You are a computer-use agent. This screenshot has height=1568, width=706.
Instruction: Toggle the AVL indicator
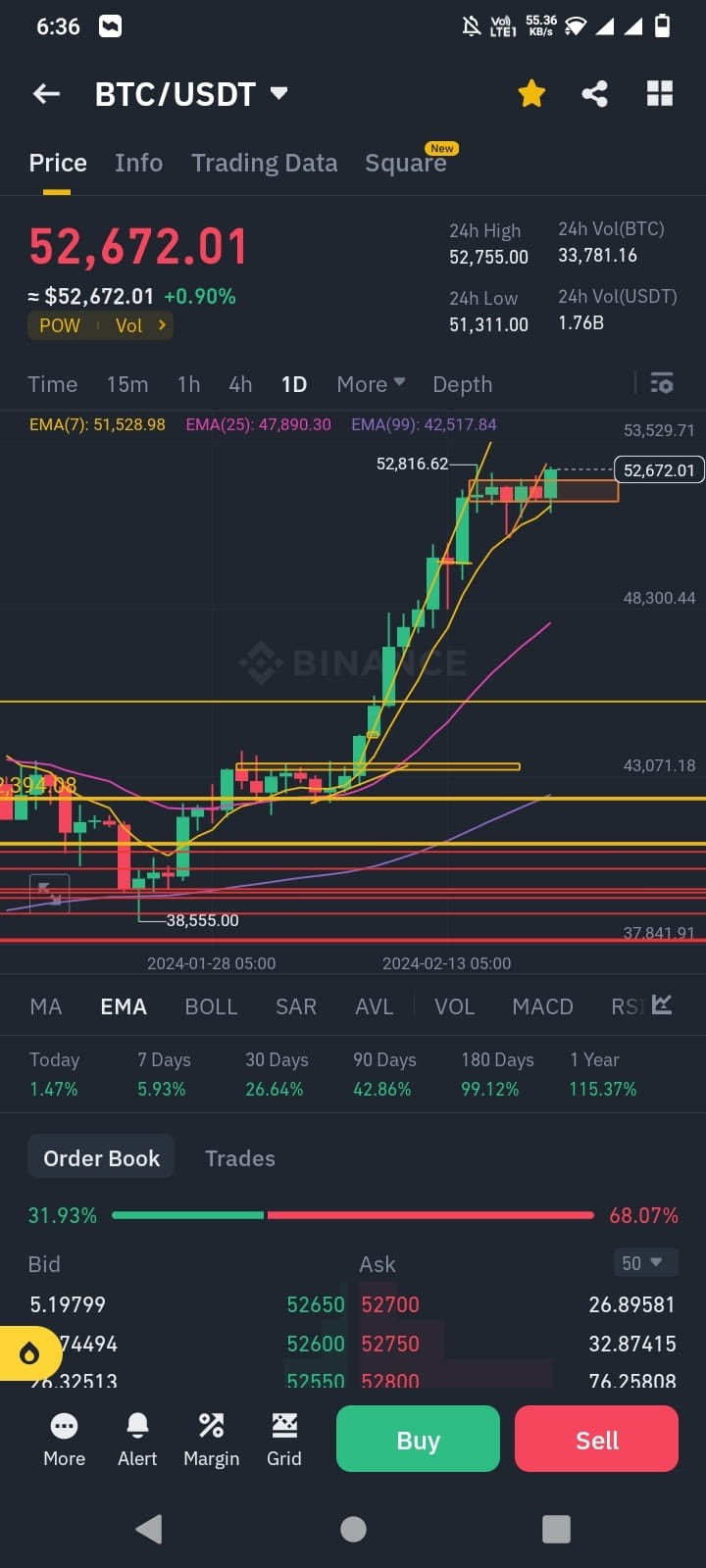point(374,1006)
